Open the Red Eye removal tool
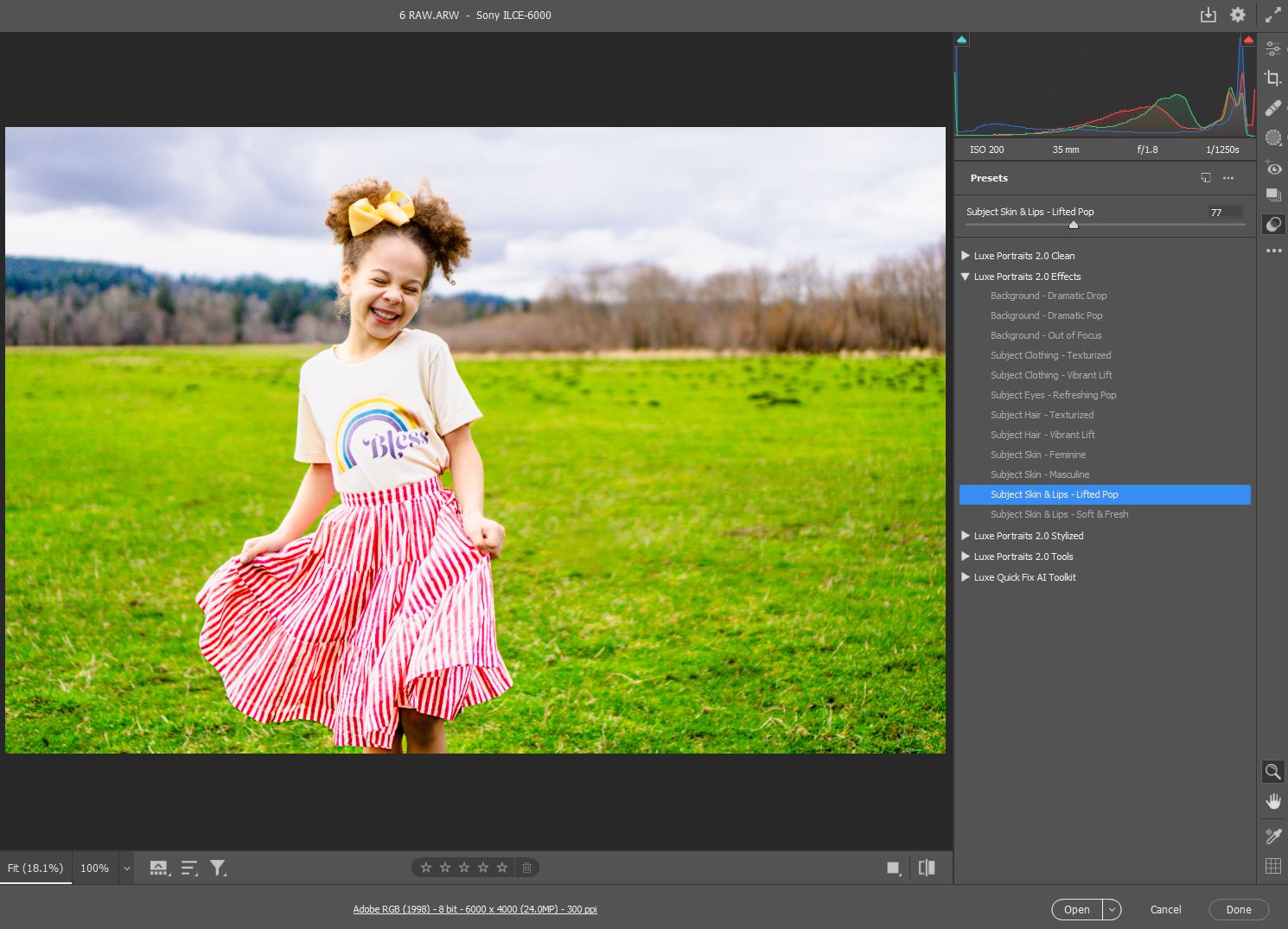 pos(1272,169)
